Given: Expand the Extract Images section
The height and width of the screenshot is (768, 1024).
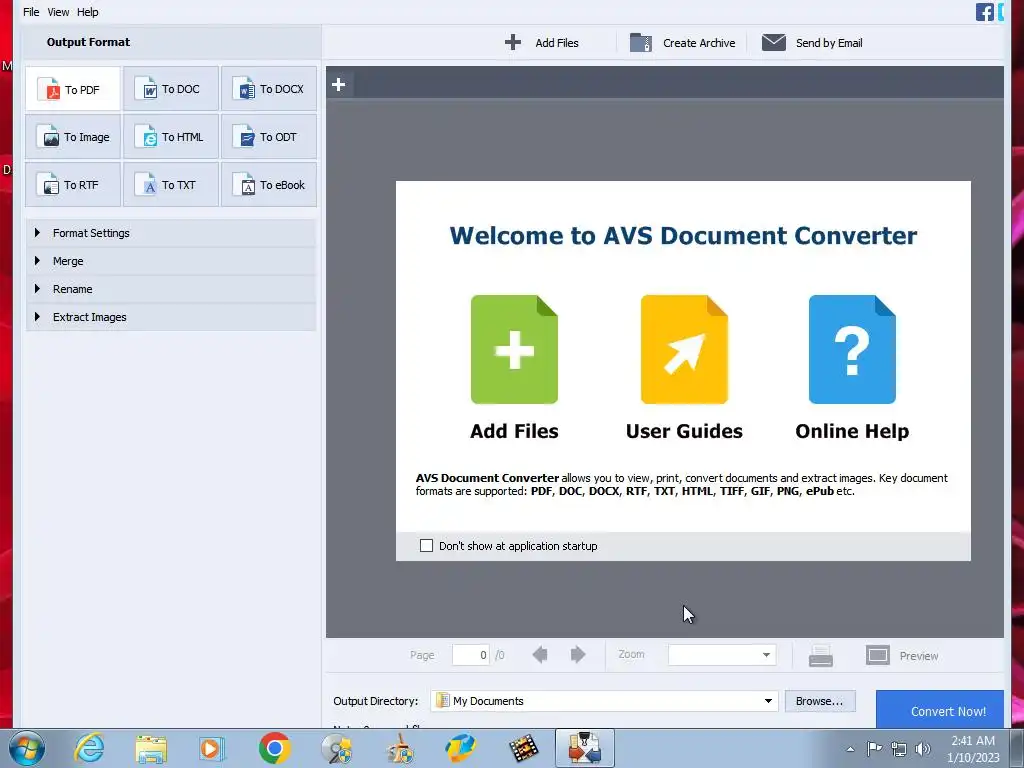Looking at the screenshot, I should pos(171,317).
